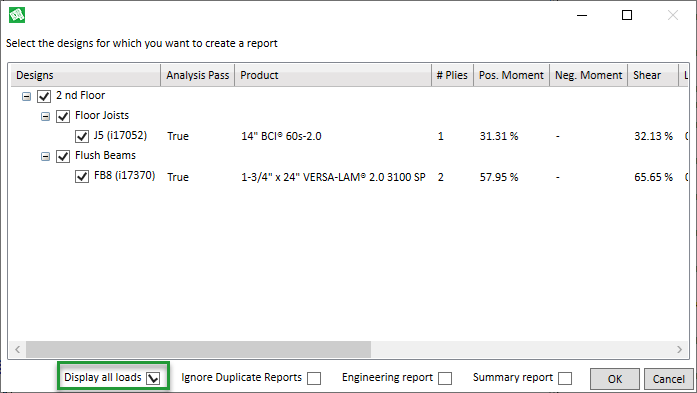
Task: Click the Product column header
Action: point(333,75)
